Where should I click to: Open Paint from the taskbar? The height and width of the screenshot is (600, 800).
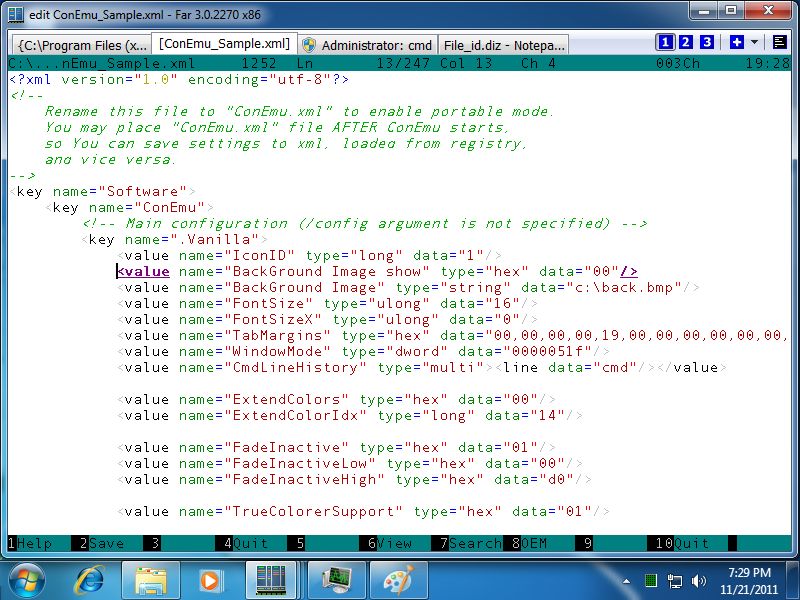pos(397,579)
